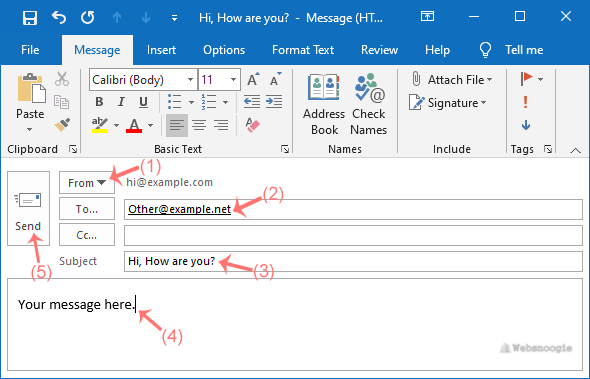Viewport: 590px width, 379px height.
Task: Click the Copy icon
Action: click(x=62, y=102)
